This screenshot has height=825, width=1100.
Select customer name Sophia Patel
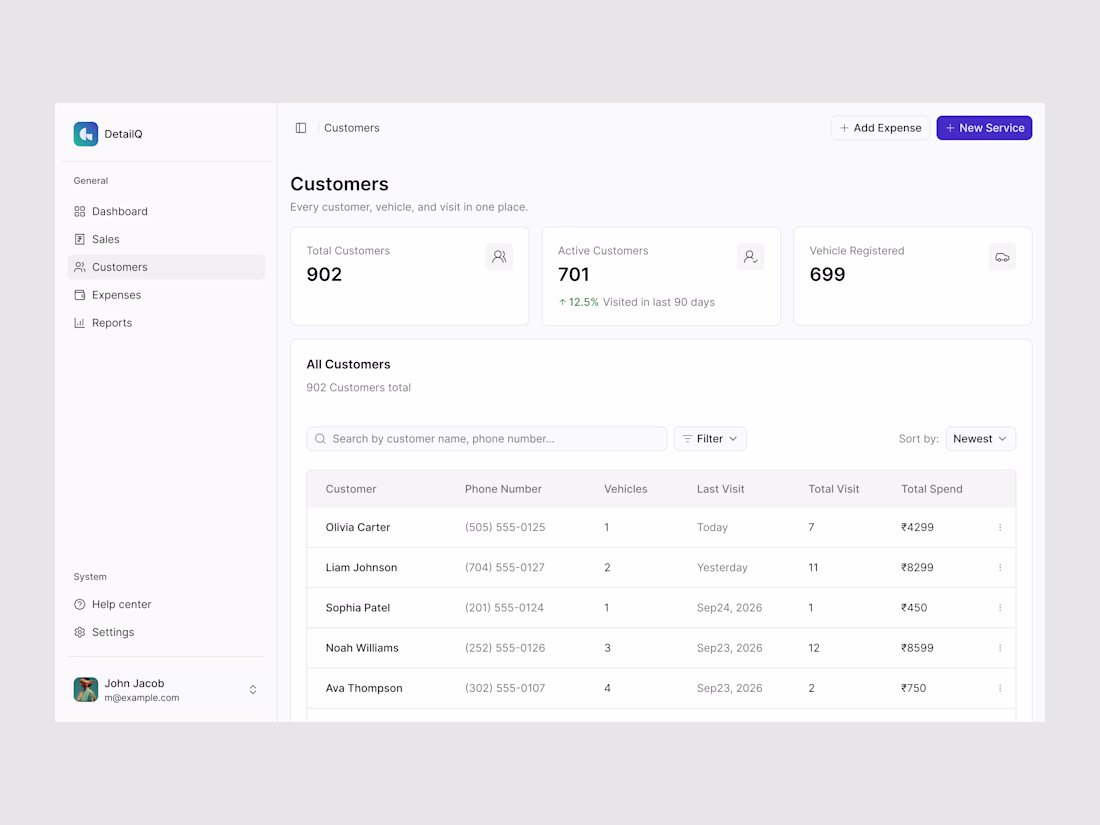point(358,608)
